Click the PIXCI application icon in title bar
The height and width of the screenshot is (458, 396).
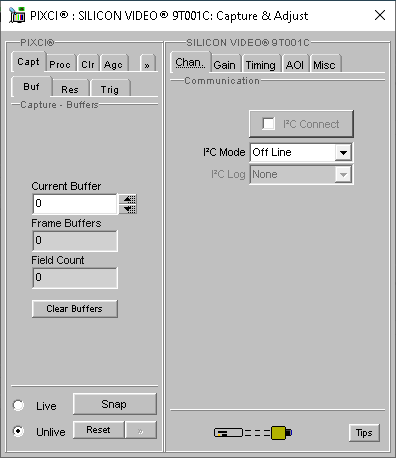tap(17, 15)
